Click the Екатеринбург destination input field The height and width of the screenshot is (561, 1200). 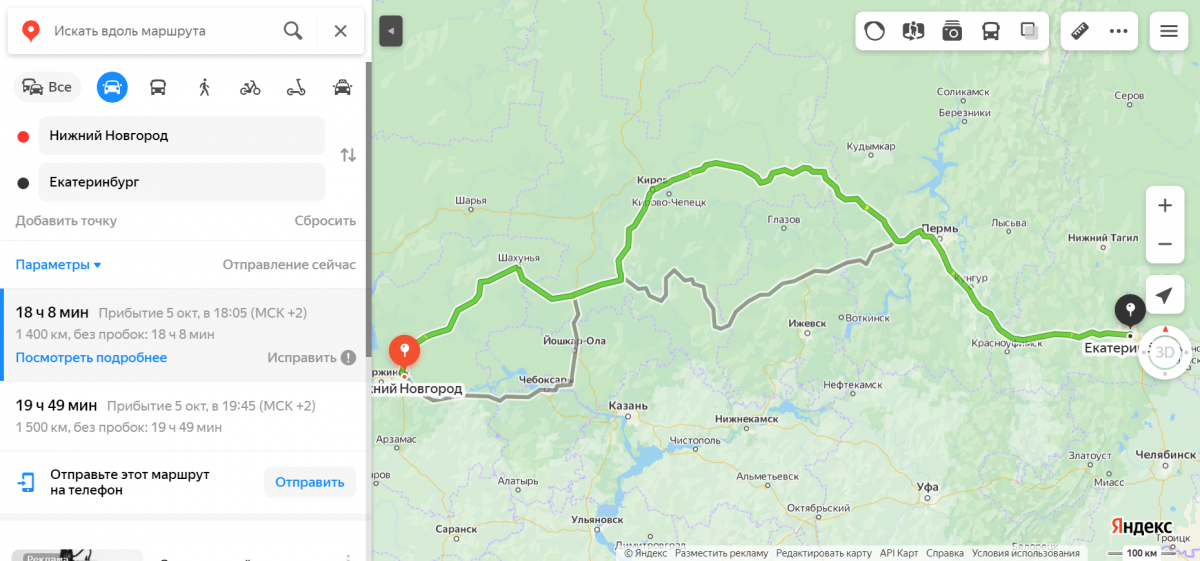182,182
